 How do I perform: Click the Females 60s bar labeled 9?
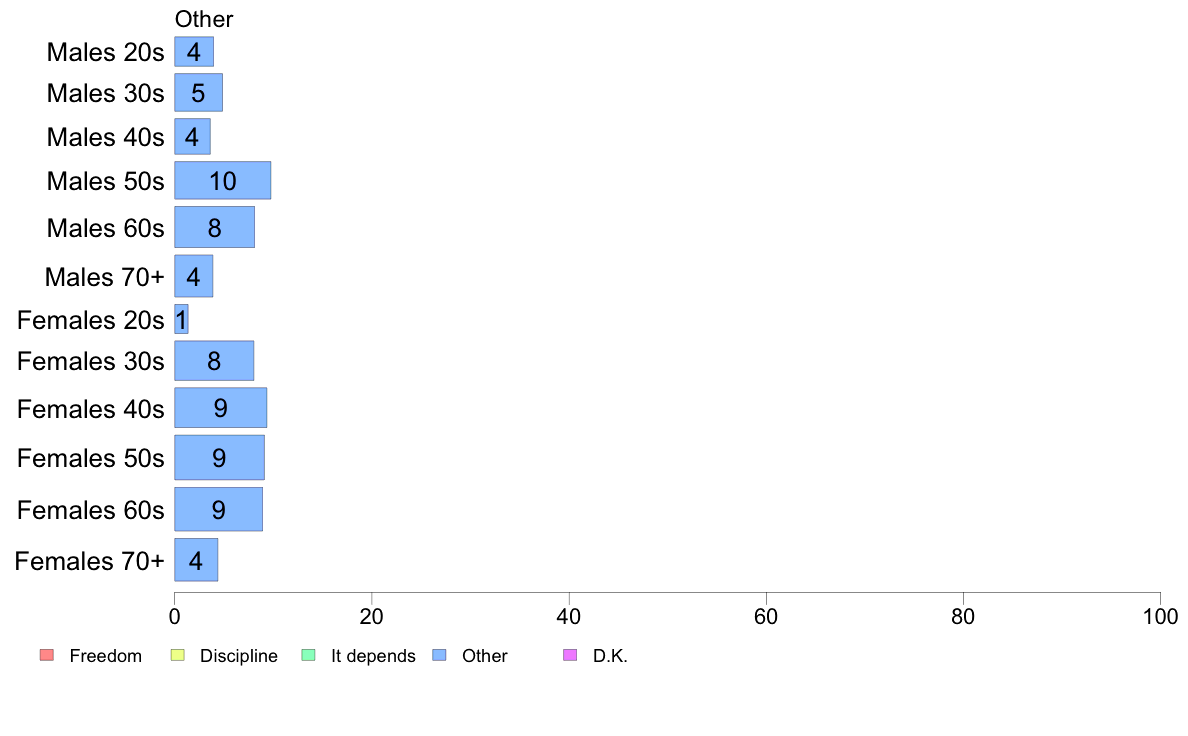(x=219, y=509)
